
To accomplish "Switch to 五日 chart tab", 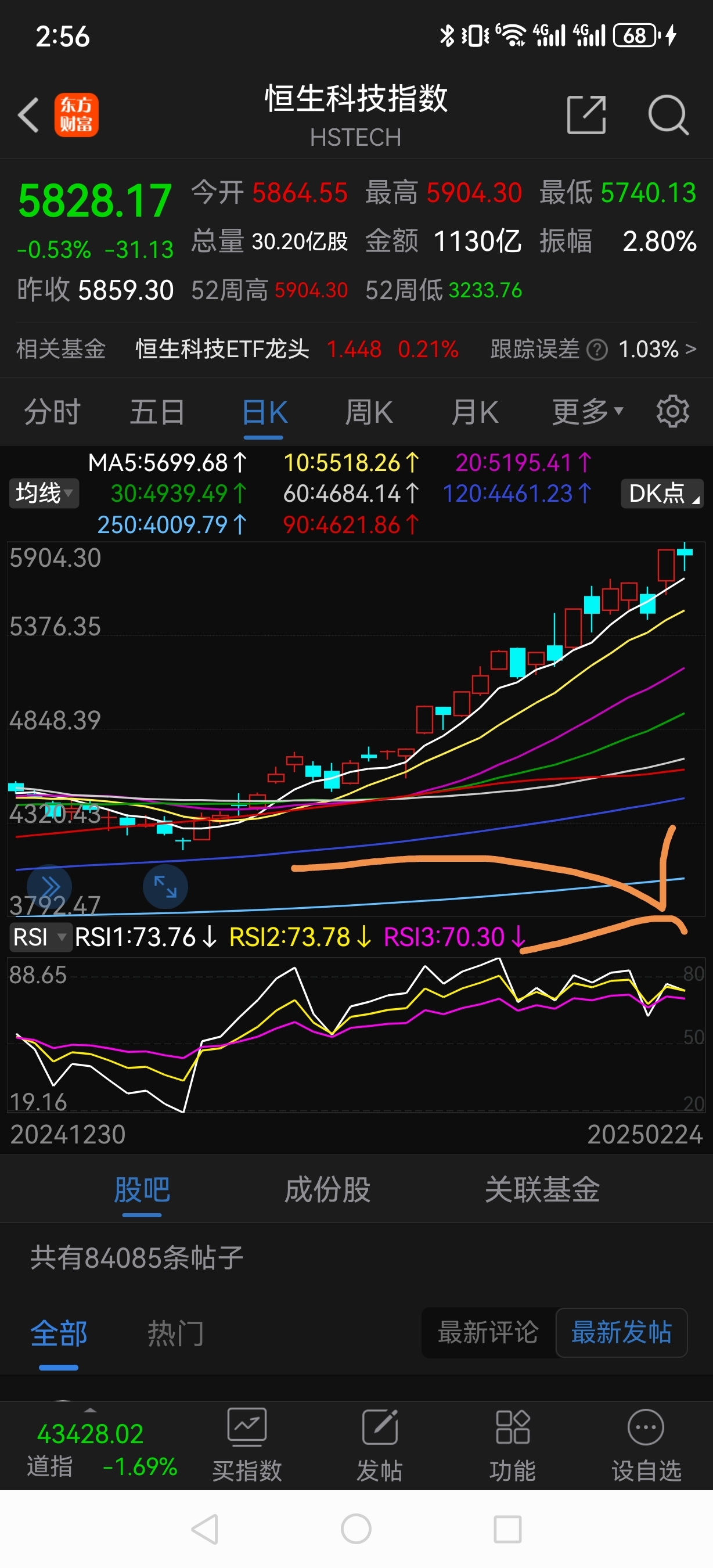I will (157, 412).
